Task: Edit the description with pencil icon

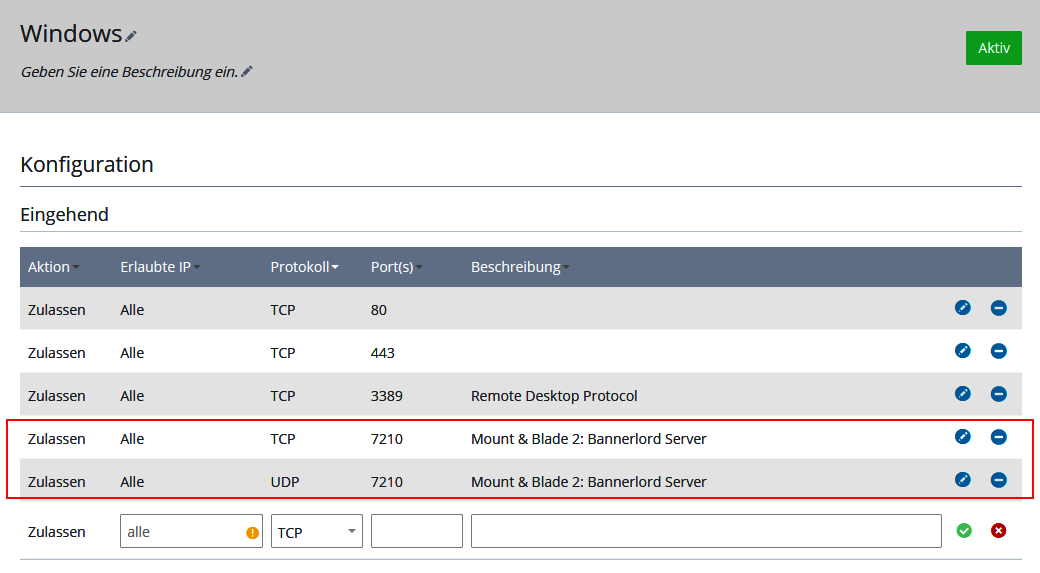Action: coord(247,72)
